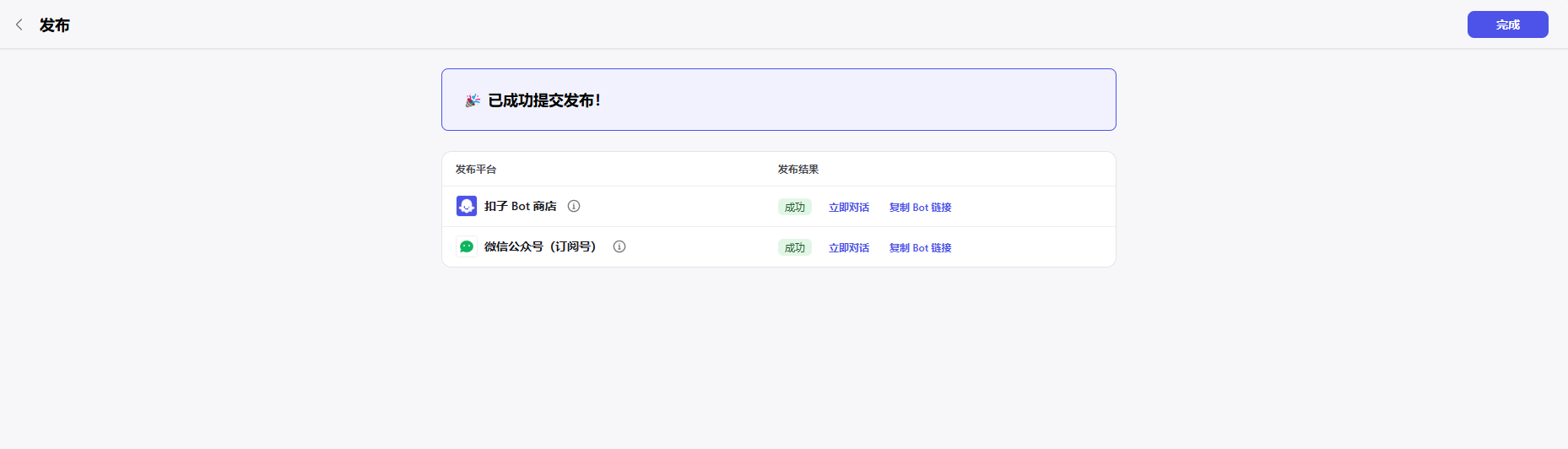Click the green WeChat platform icon
Image resolution: width=1568 pixels, height=449 pixels.
(467, 246)
